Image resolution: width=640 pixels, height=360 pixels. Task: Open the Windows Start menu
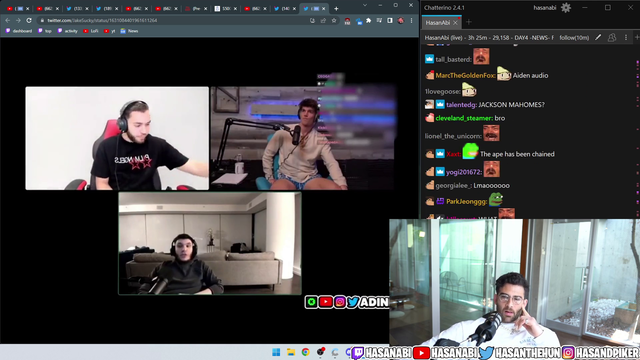pos(276,352)
